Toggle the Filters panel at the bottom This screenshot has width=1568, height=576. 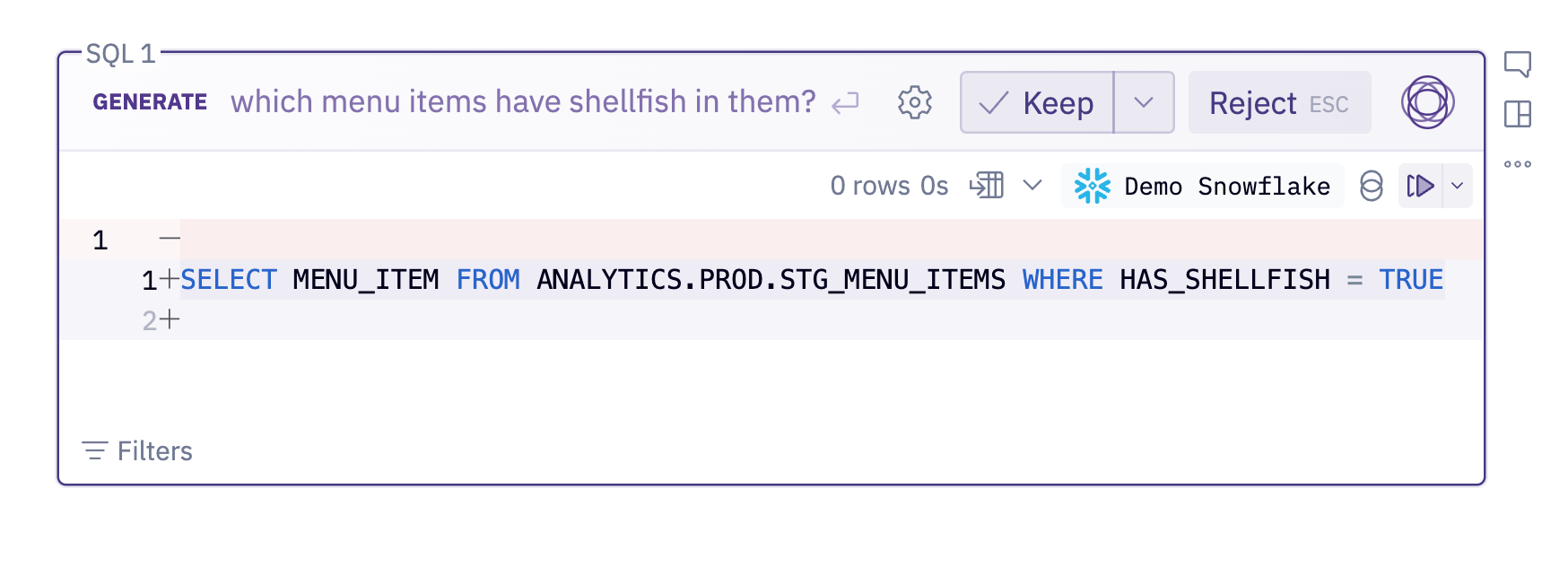click(x=135, y=451)
